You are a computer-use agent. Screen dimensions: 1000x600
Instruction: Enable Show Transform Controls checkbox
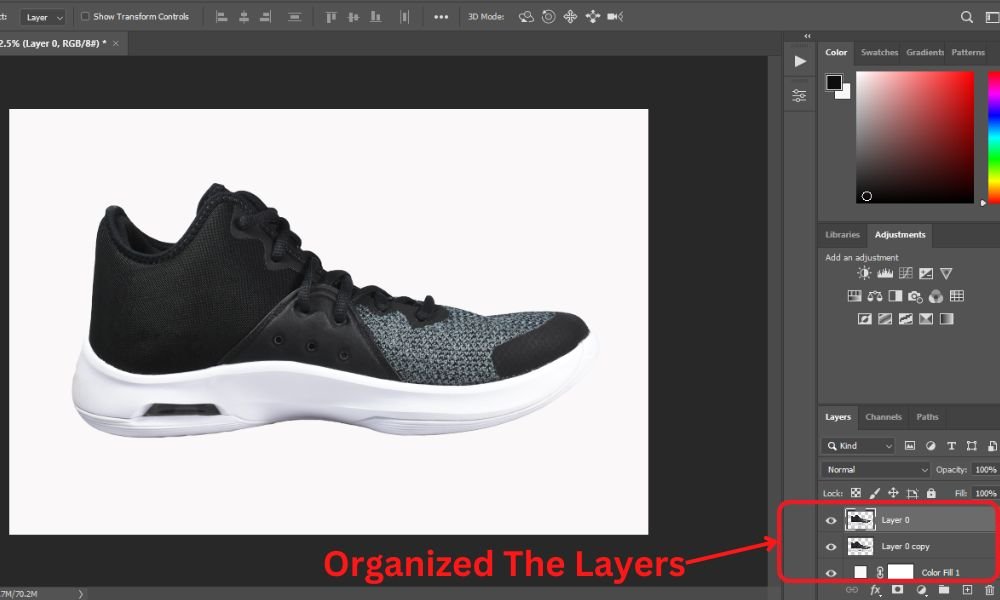pyautogui.click(x=85, y=17)
